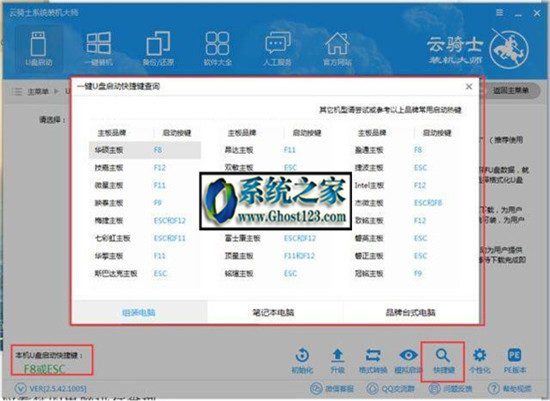Viewport: 550px width, 401px height.
Task: Open 个性化 gear settings icon
Action: (479, 360)
